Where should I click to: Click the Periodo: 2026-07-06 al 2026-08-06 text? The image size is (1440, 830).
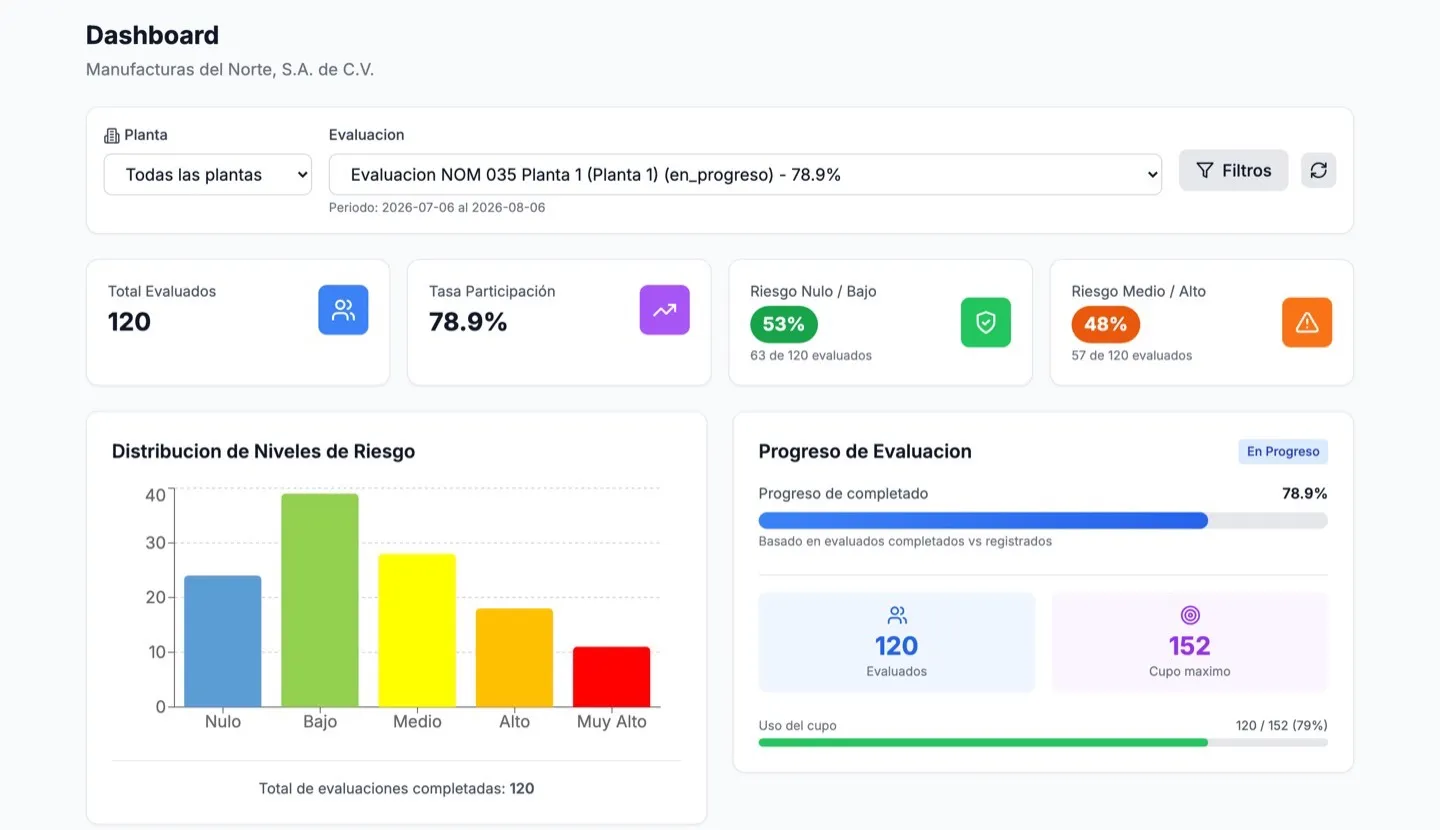click(437, 208)
